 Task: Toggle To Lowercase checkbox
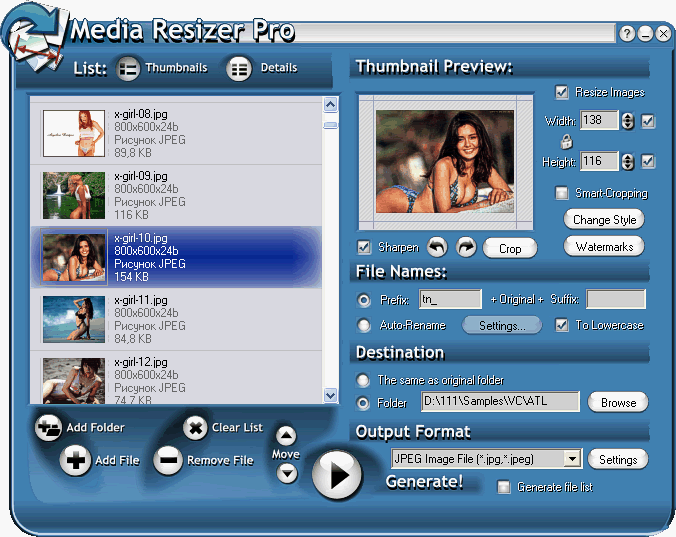561,325
